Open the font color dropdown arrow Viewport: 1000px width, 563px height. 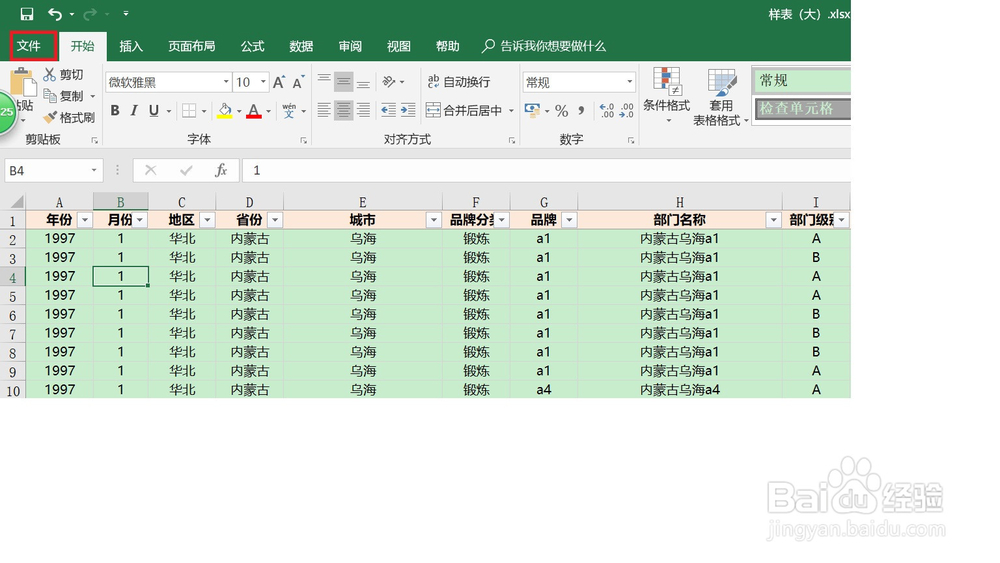click(x=268, y=111)
